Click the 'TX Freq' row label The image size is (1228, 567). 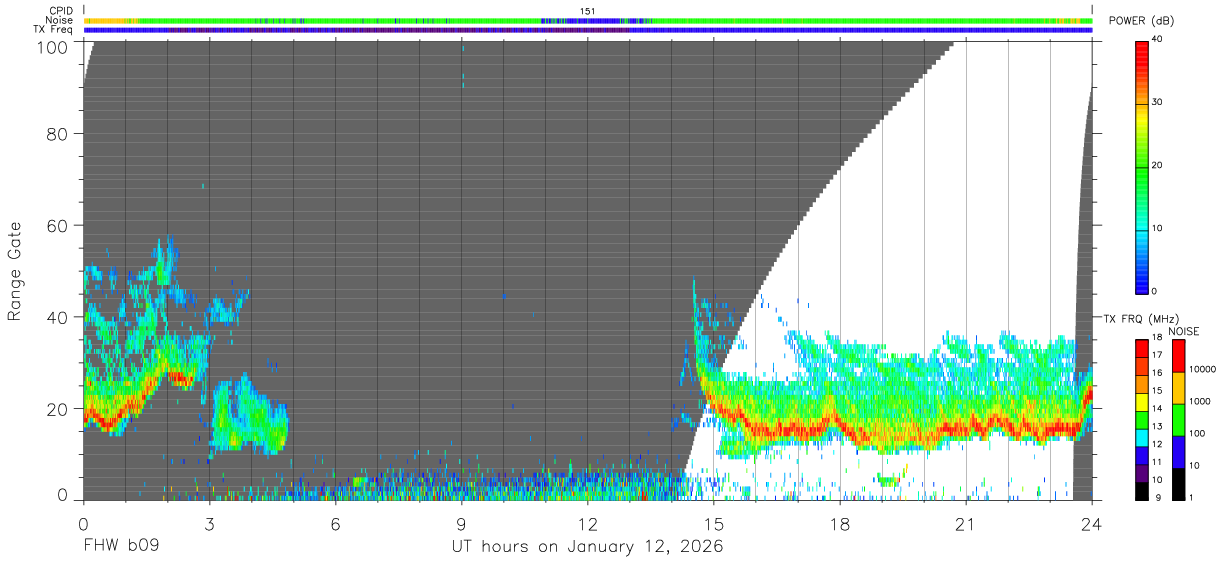click(x=55, y=29)
